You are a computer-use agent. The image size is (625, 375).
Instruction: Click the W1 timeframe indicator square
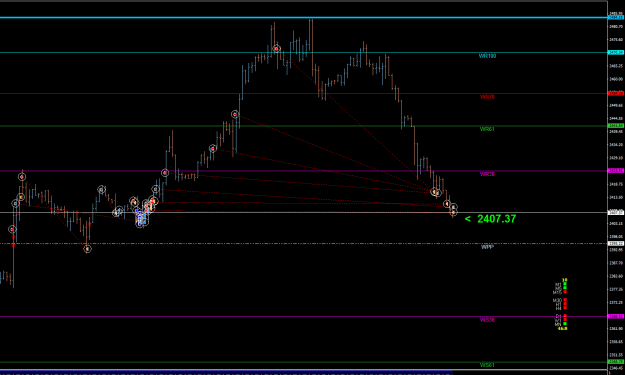pos(565,320)
